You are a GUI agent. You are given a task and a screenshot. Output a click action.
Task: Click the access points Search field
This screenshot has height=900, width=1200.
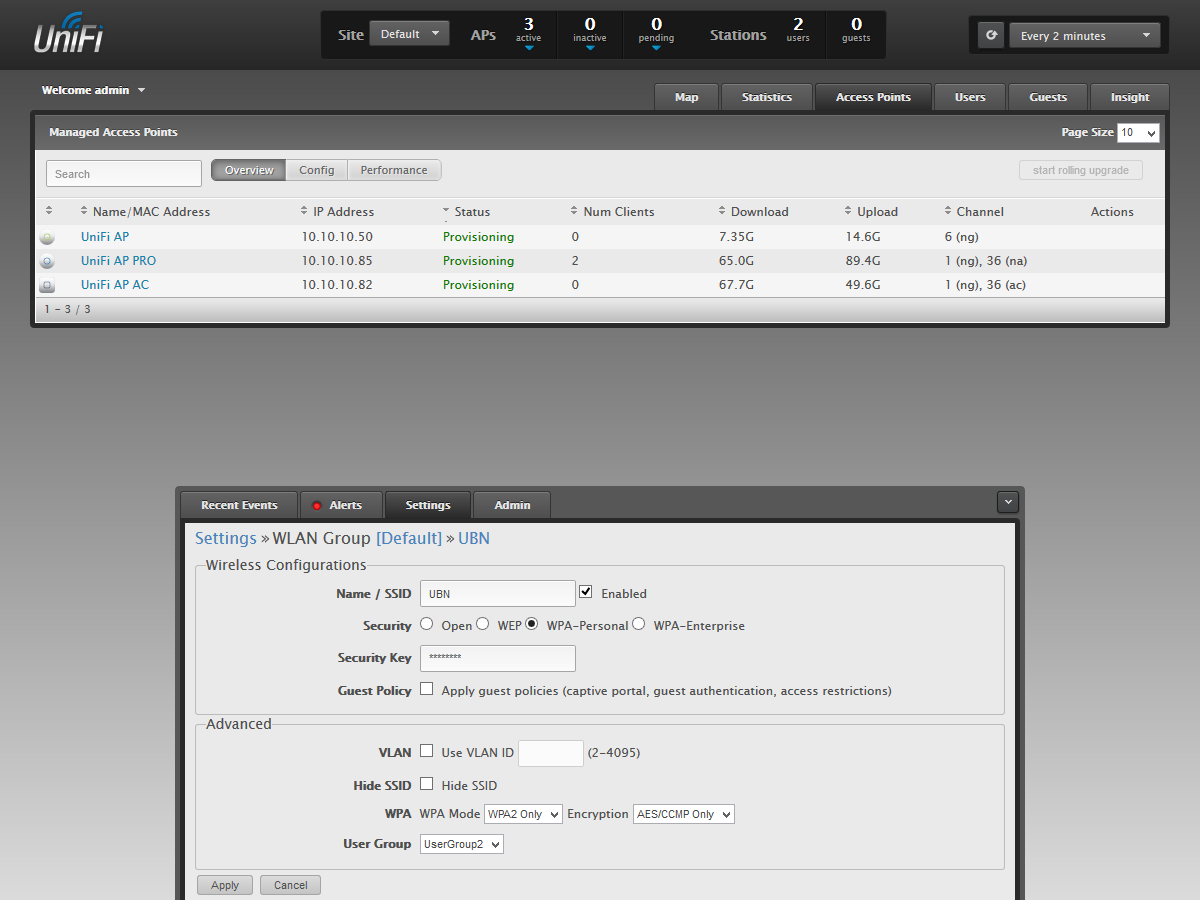coord(124,173)
